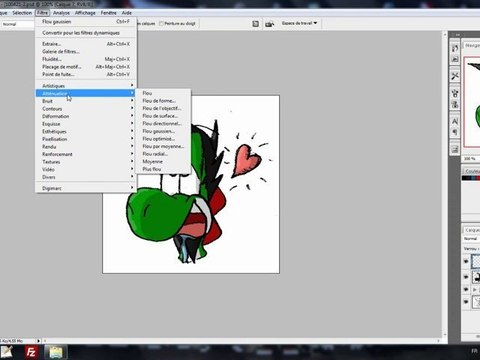Click the FR language indicator in tray
The height and width of the screenshot is (360, 480).
click(x=474, y=351)
